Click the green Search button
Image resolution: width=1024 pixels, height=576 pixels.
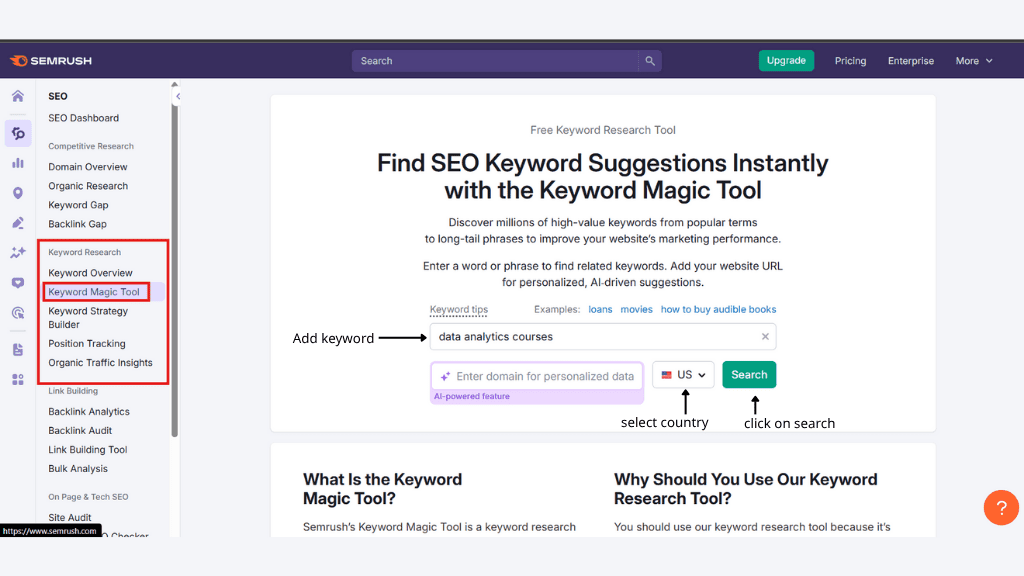pos(749,375)
